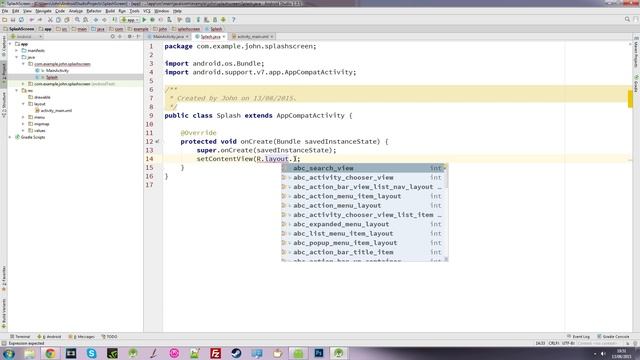The width and height of the screenshot is (640, 360).
Task: Select activity_main.xml in project tree
Action: [x=56, y=111]
